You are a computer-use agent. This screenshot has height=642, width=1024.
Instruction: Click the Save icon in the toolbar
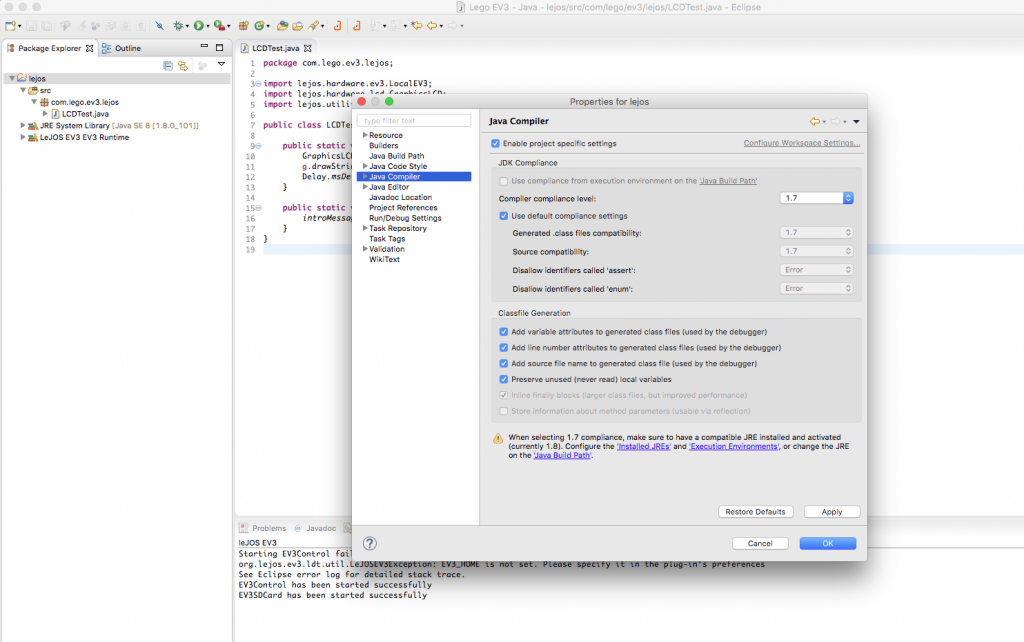point(31,26)
